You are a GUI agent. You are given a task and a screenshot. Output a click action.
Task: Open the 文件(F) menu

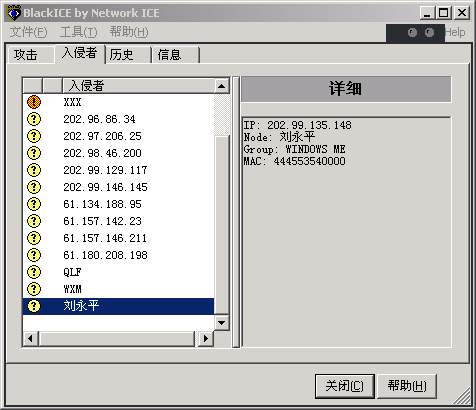[x=28, y=32]
